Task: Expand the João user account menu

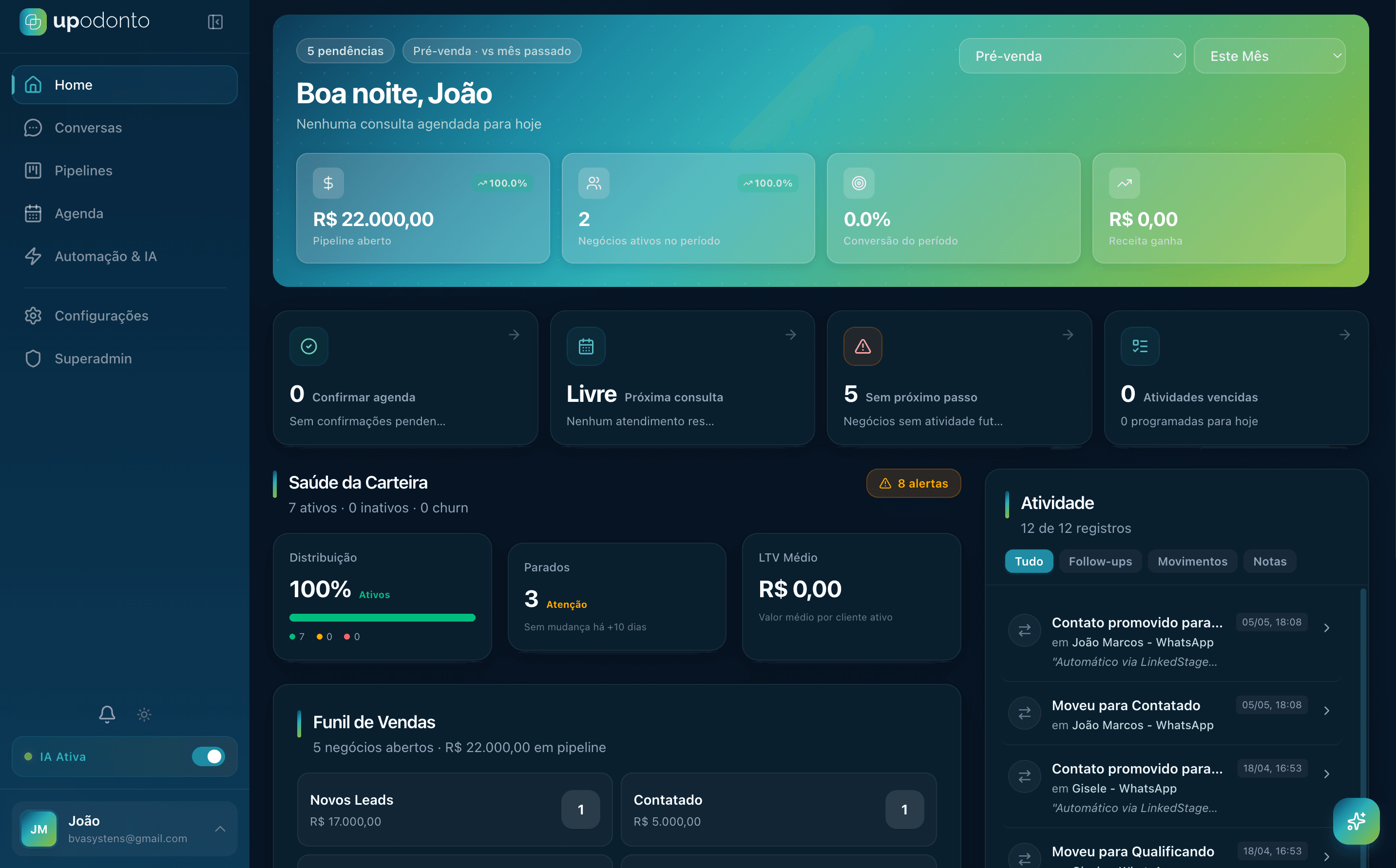Action: (125, 829)
